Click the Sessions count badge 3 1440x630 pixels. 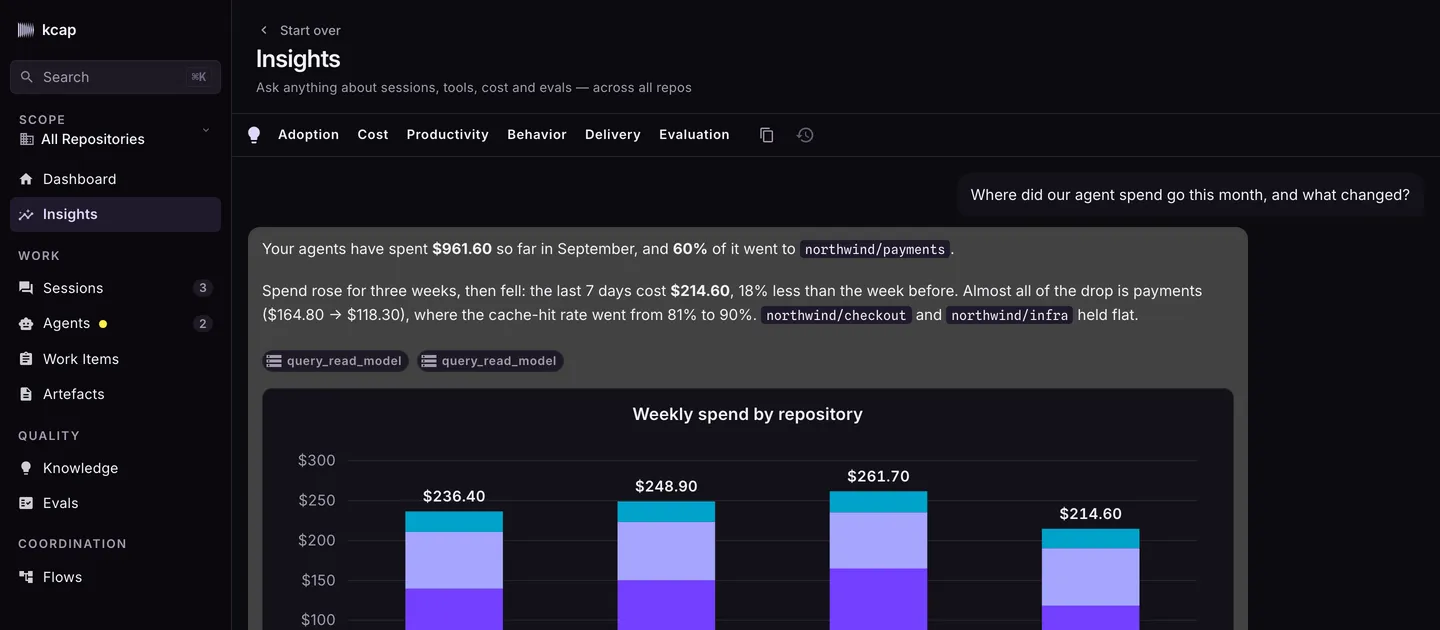click(203, 288)
